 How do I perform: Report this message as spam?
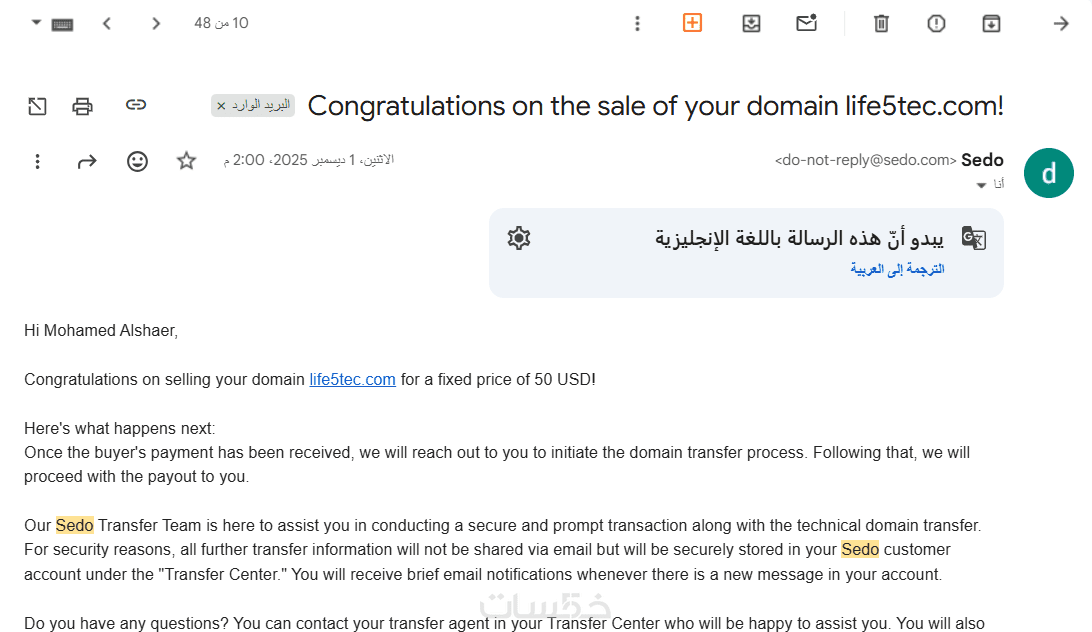click(936, 23)
